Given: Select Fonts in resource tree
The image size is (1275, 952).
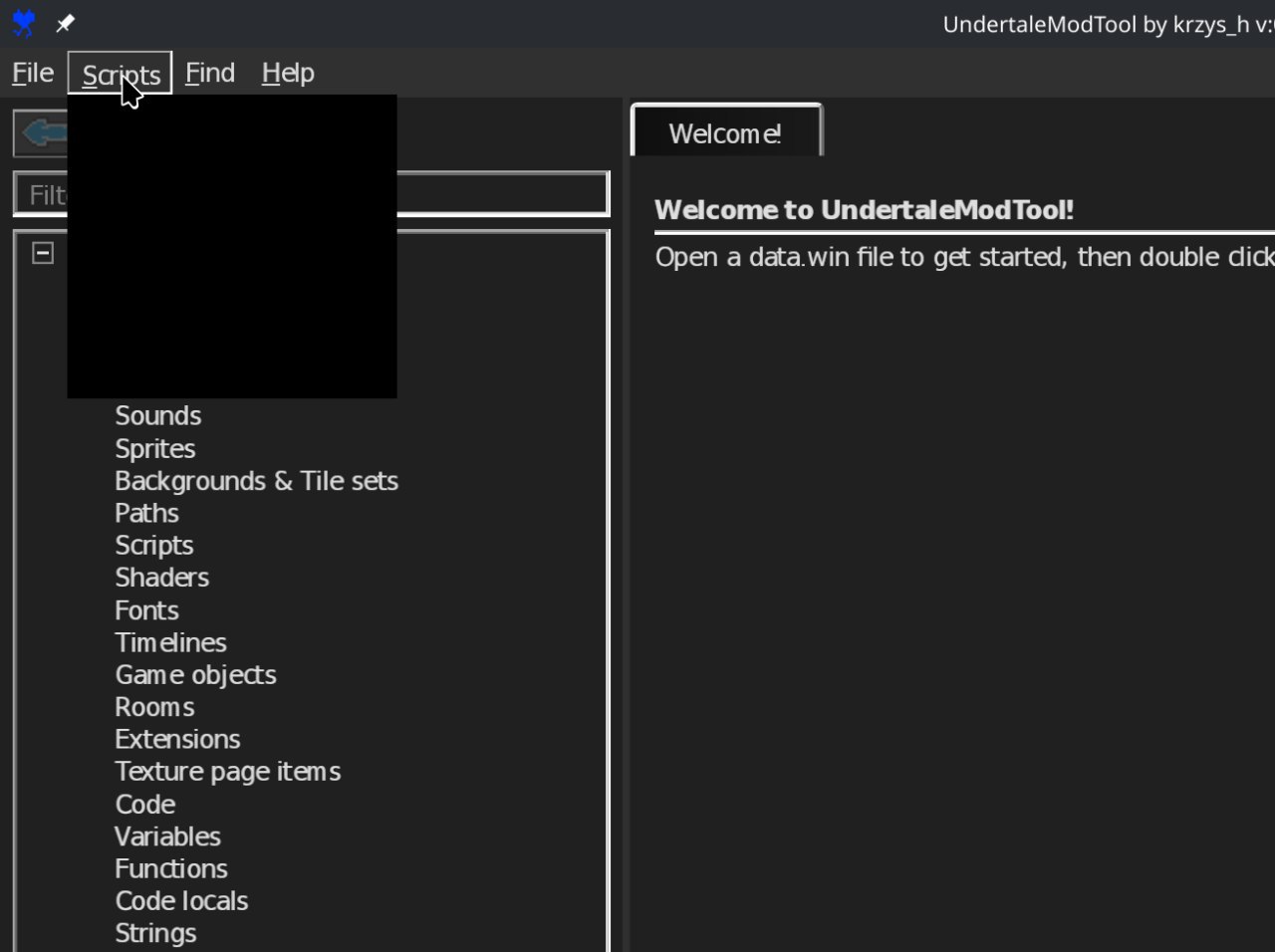Looking at the screenshot, I should [x=147, y=609].
